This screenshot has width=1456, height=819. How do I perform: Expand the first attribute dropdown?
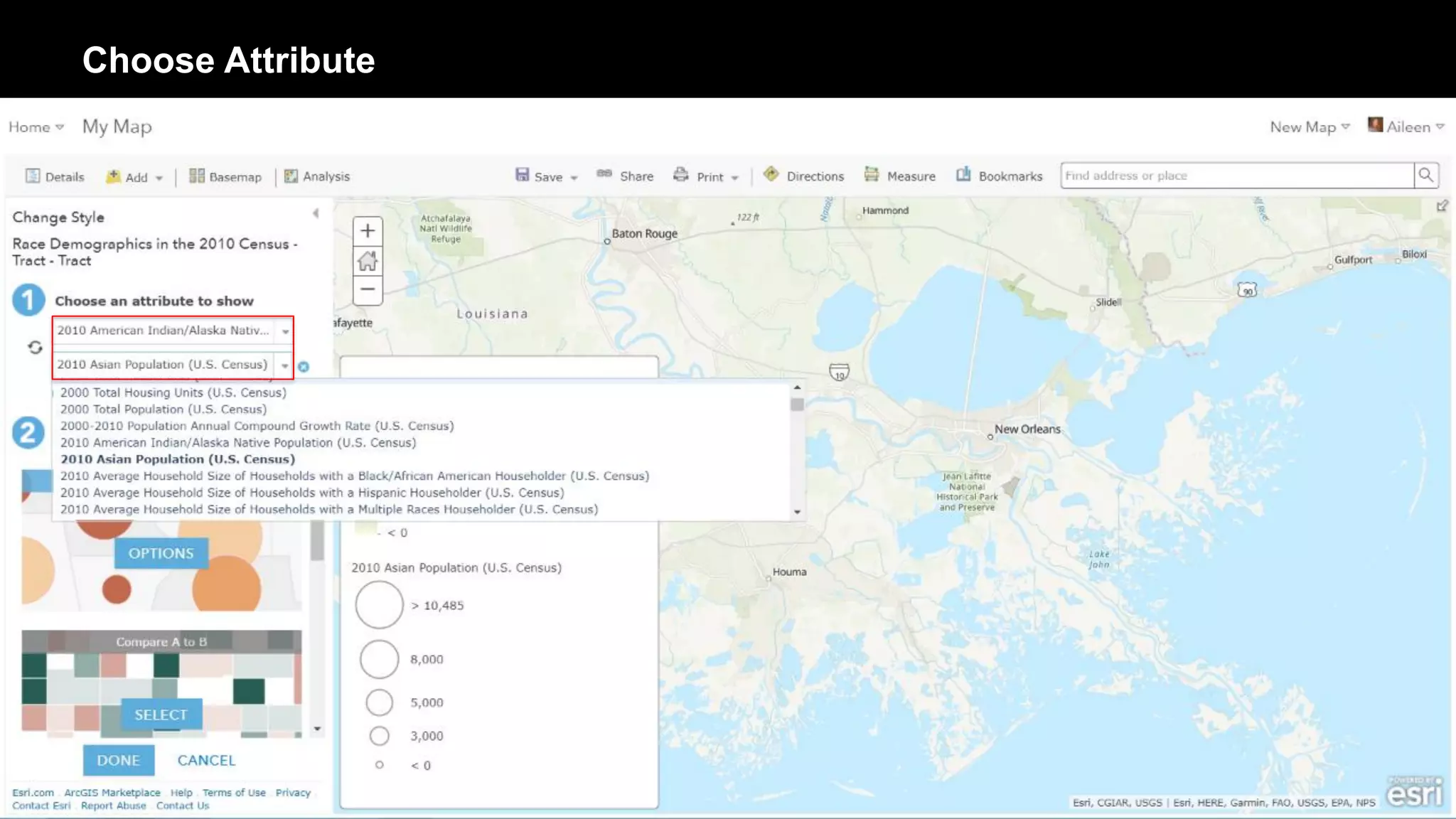[285, 331]
